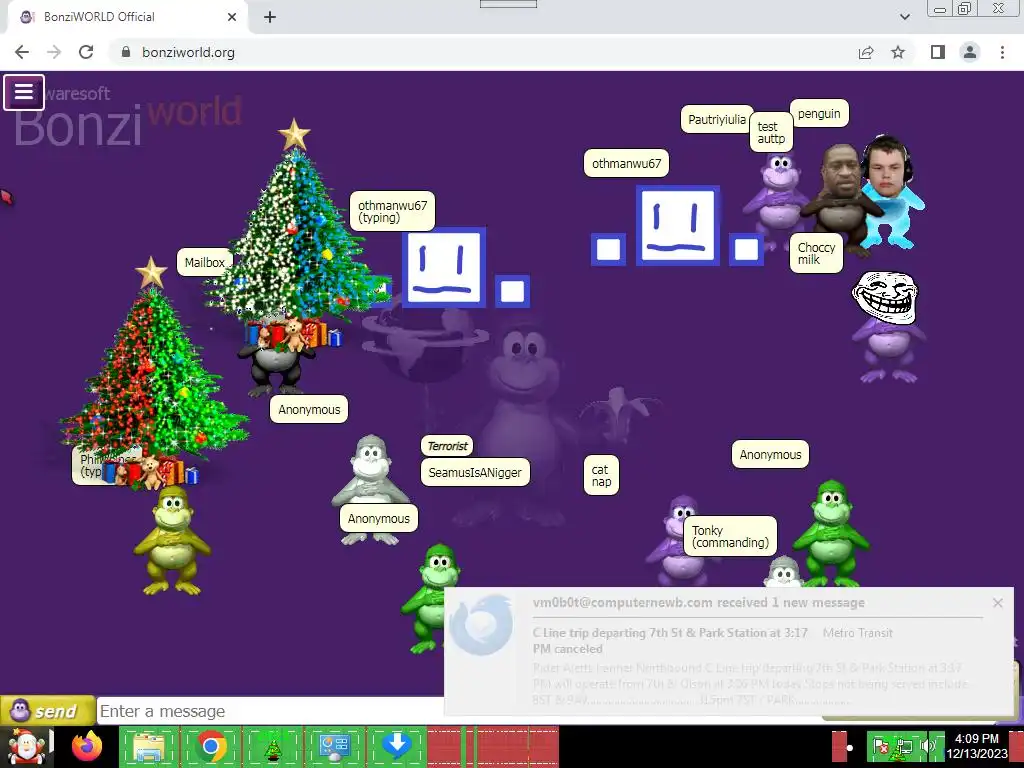View site info via the padlock icon
Image resolution: width=1024 pixels, height=768 pixels.
point(126,52)
